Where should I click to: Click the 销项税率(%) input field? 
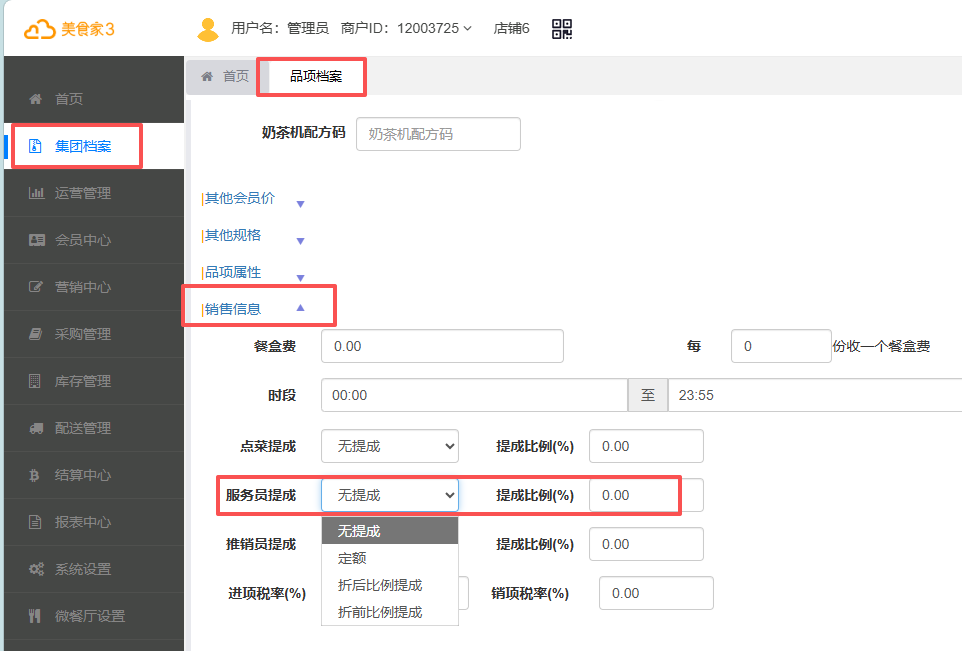(x=656, y=593)
